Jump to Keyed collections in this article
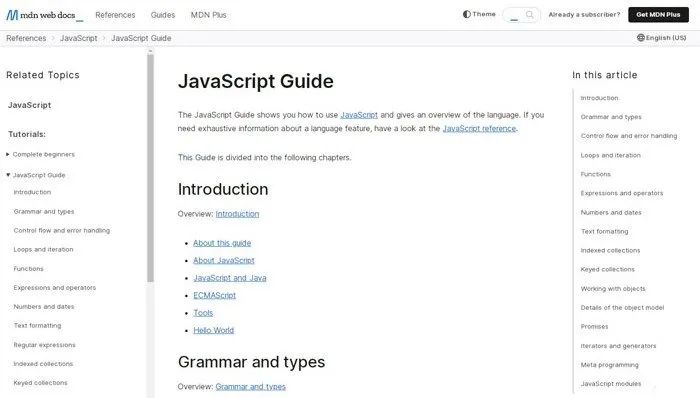The height and width of the screenshot is (398, 700). pyautogui.click(x=608, y=269)
